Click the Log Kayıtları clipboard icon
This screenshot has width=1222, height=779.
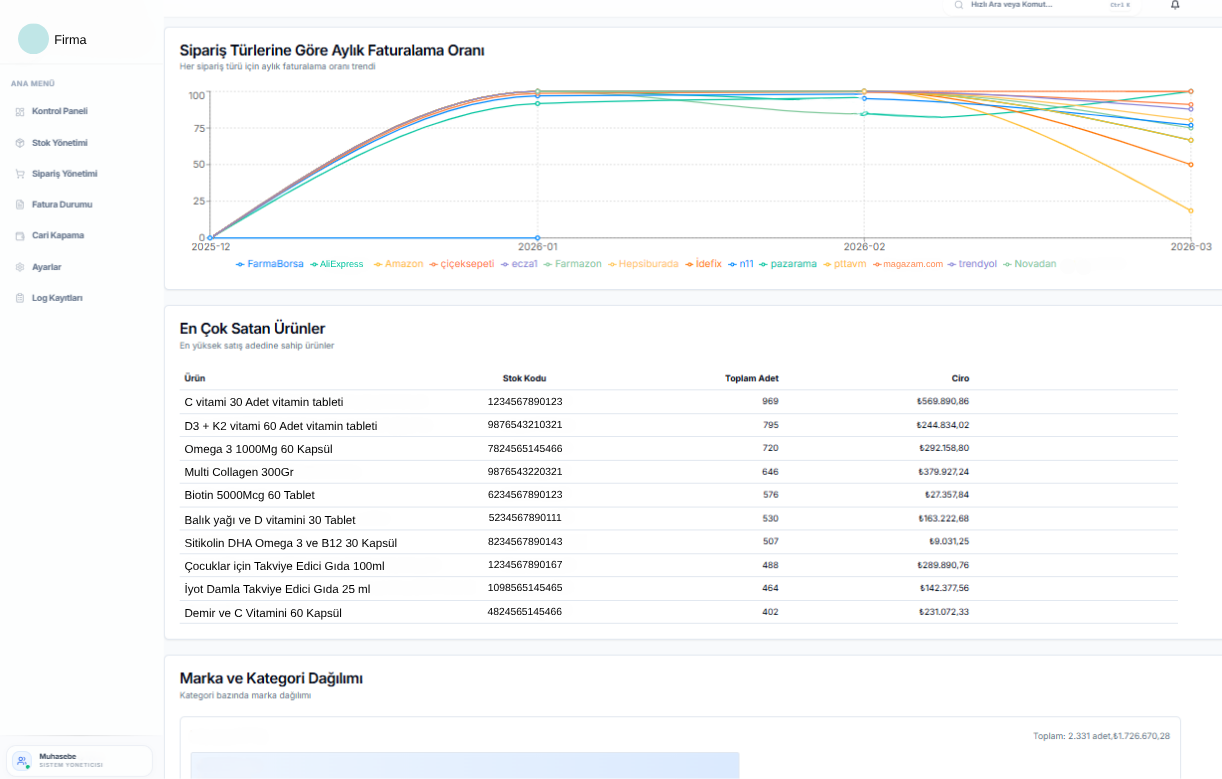tap(20, 299)
